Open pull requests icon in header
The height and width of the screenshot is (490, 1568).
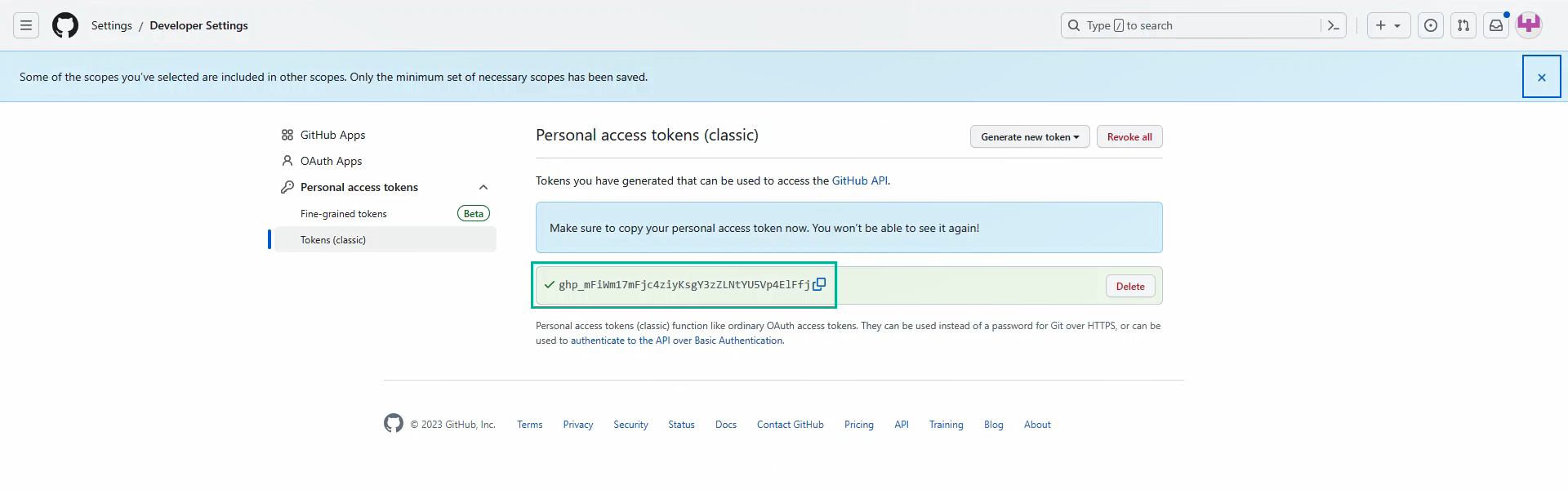(1463, 25)
